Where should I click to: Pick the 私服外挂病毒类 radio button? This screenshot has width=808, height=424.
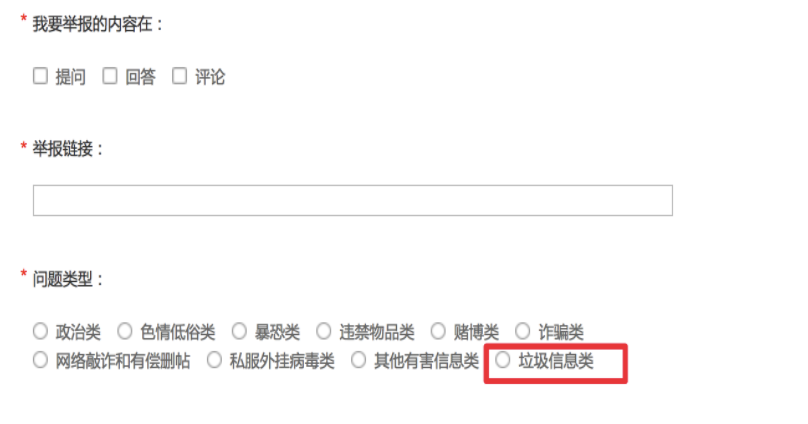214,360
